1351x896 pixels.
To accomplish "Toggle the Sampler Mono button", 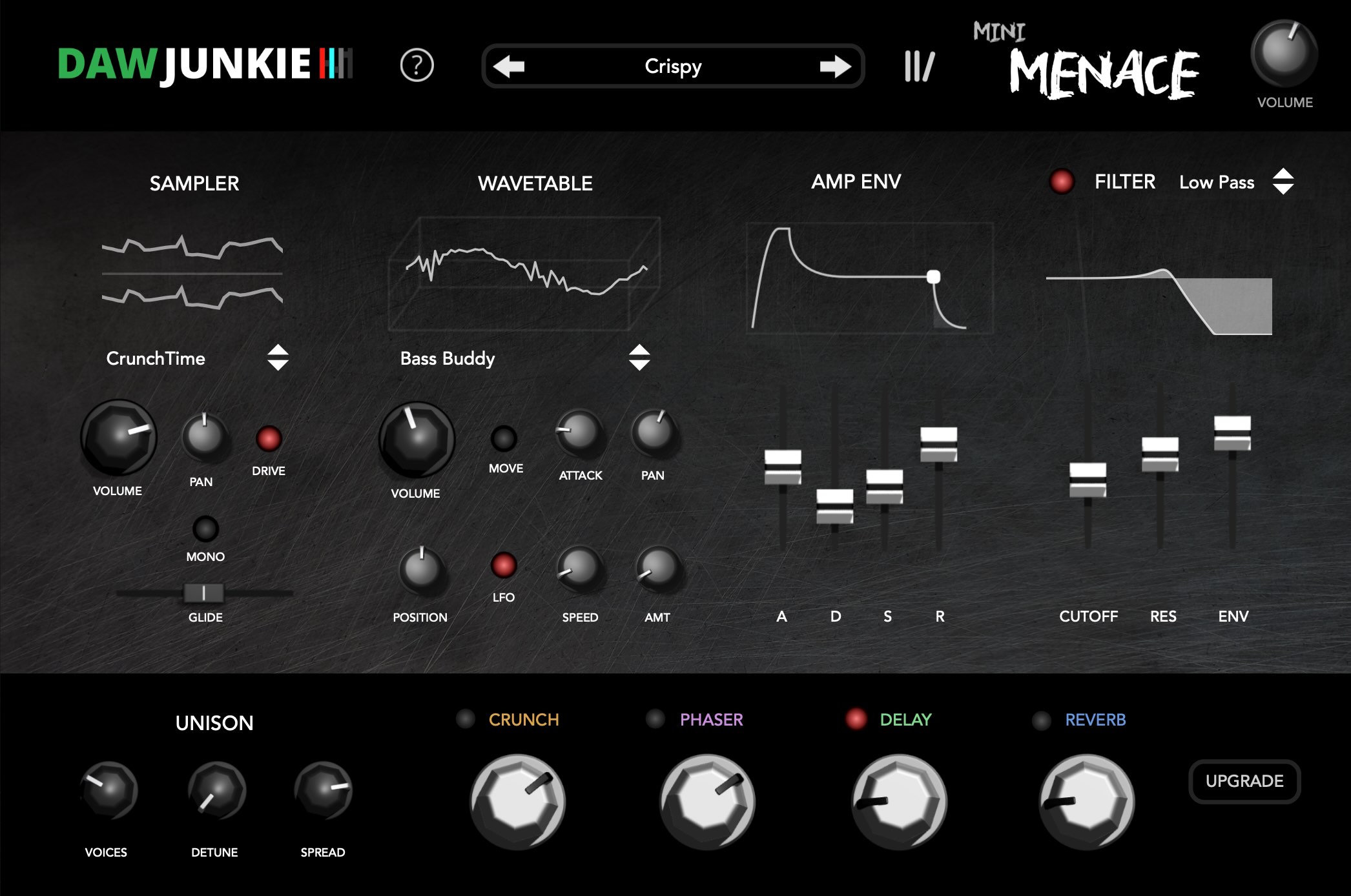I will pos(205,529).
